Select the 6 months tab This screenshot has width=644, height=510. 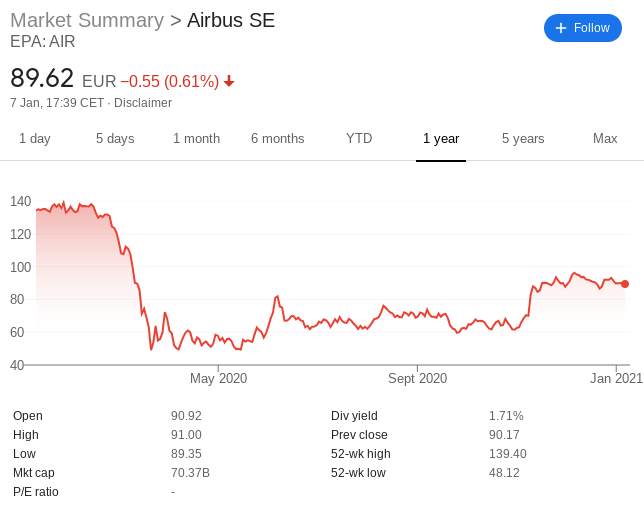(278, 139)
